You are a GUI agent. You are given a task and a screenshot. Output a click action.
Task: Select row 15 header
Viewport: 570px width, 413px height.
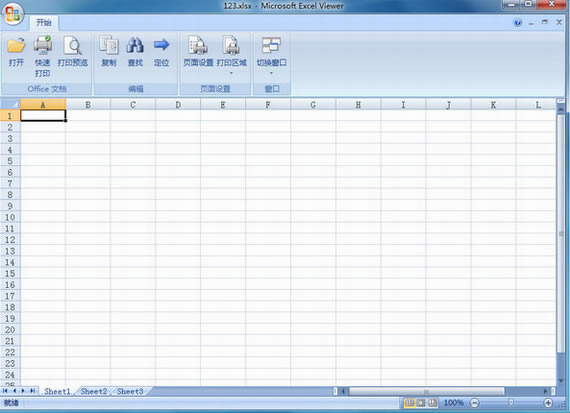10,273
